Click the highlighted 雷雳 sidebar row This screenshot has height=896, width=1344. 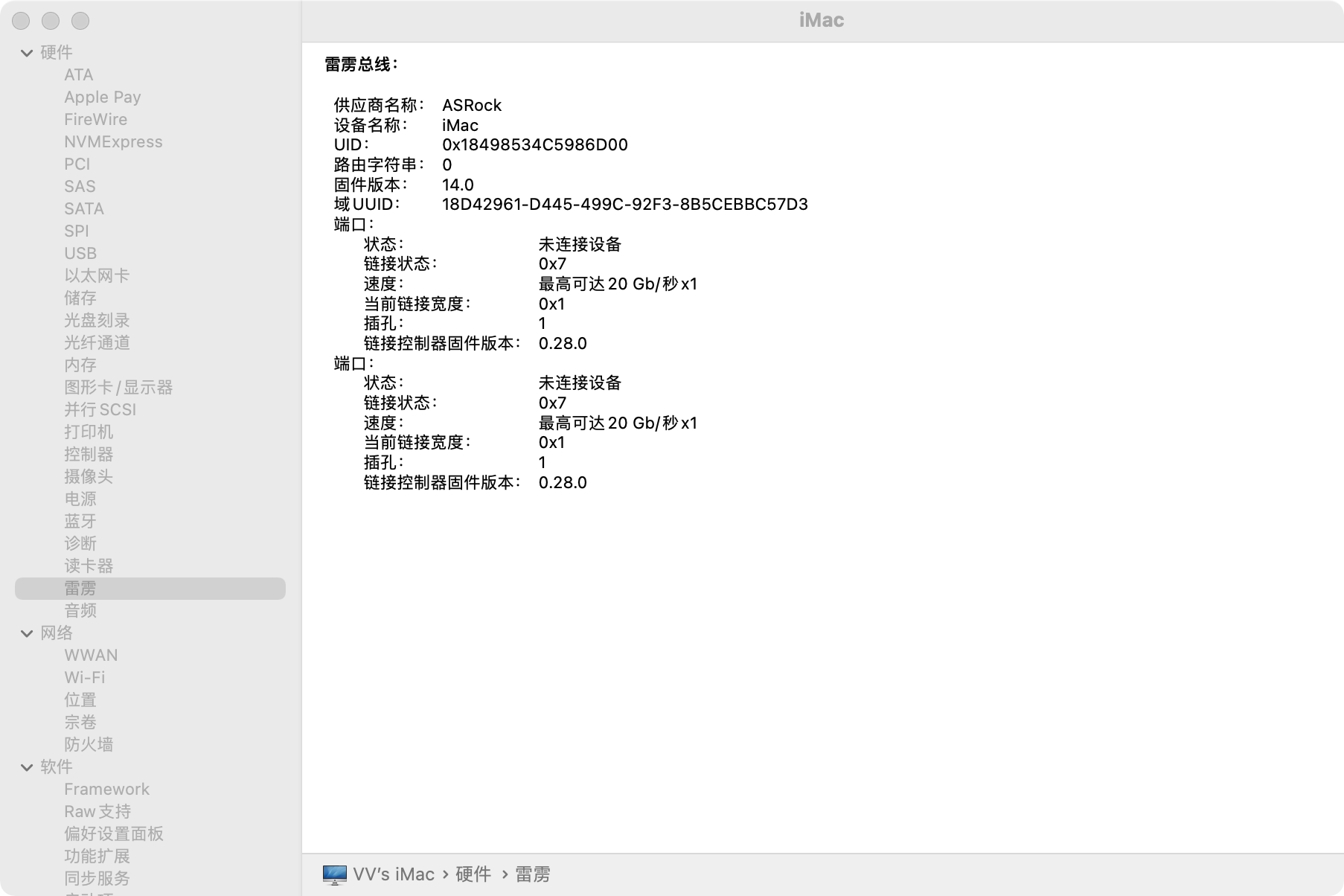tap(150, 589)
